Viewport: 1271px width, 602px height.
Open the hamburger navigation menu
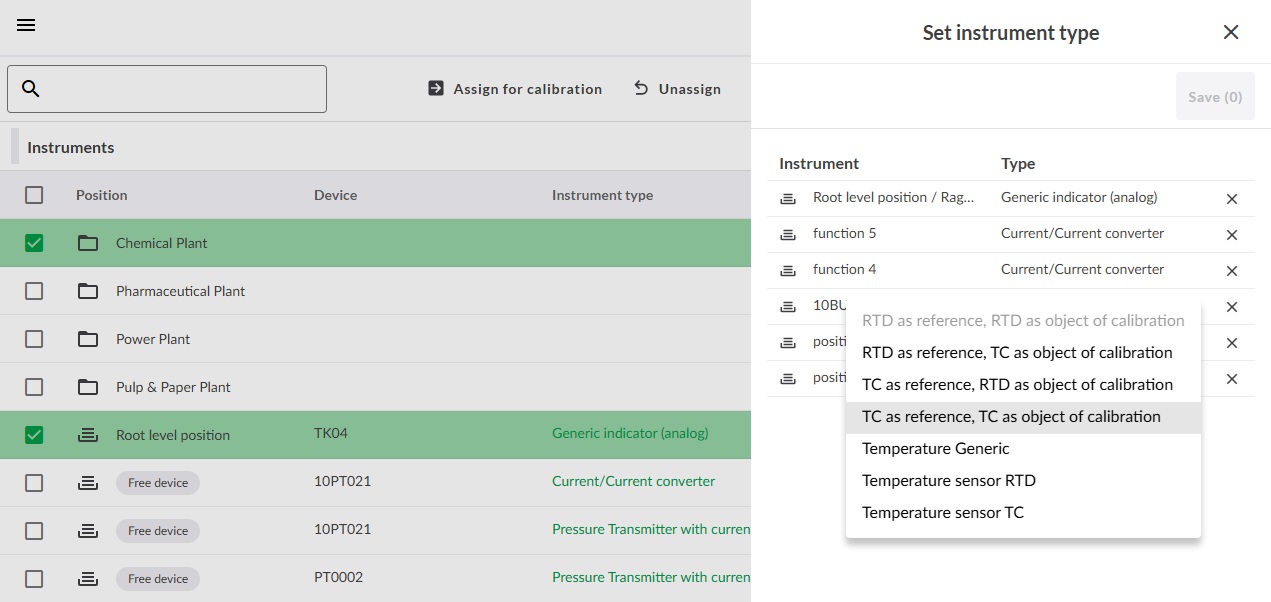click(26, 26)
